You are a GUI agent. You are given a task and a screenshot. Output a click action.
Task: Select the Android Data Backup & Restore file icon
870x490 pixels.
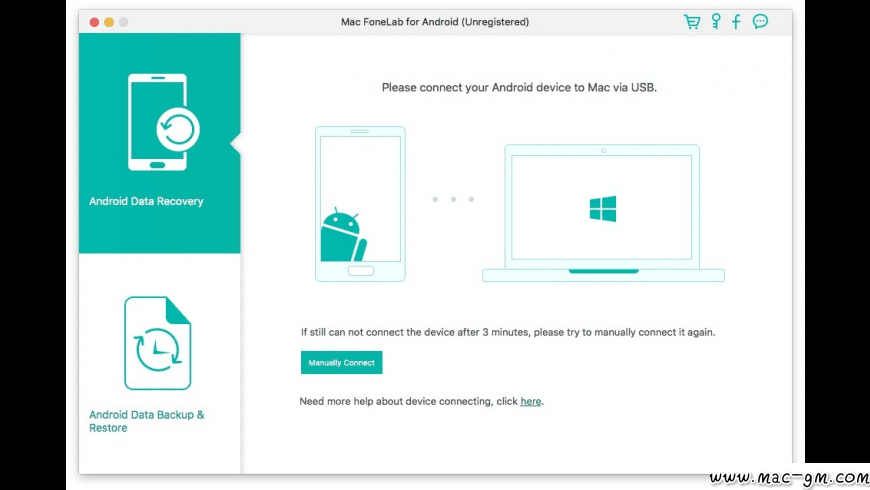[x=158, y=343]
